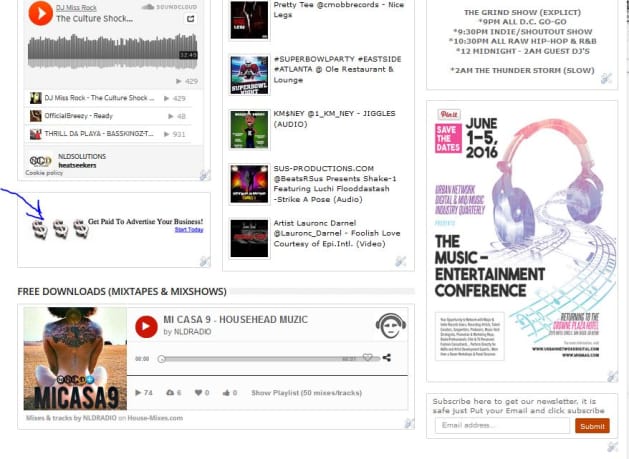The height and width of the screenshot is (459, 629).
Task: Click the House-Mixes headphone face logo
Action: pyautogui.click(x=390, y=325)
